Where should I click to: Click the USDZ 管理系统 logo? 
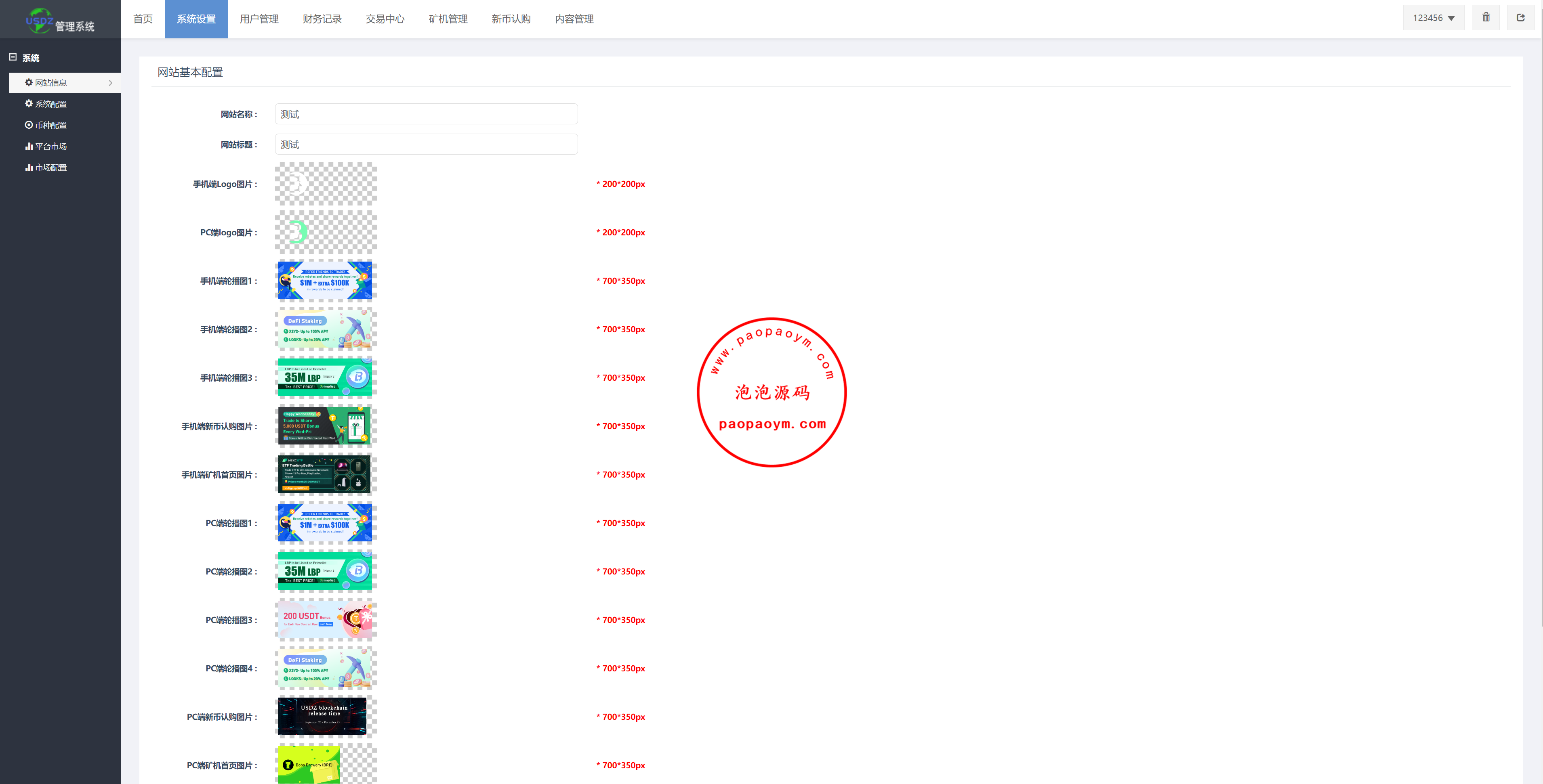click(x=60, y=20)
